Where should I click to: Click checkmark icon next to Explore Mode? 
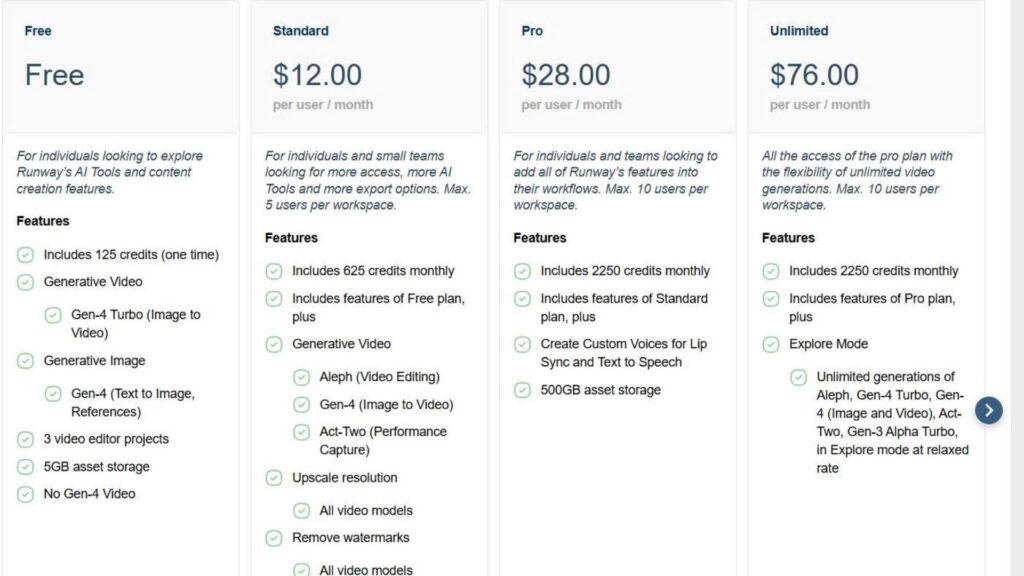(770, 344)
